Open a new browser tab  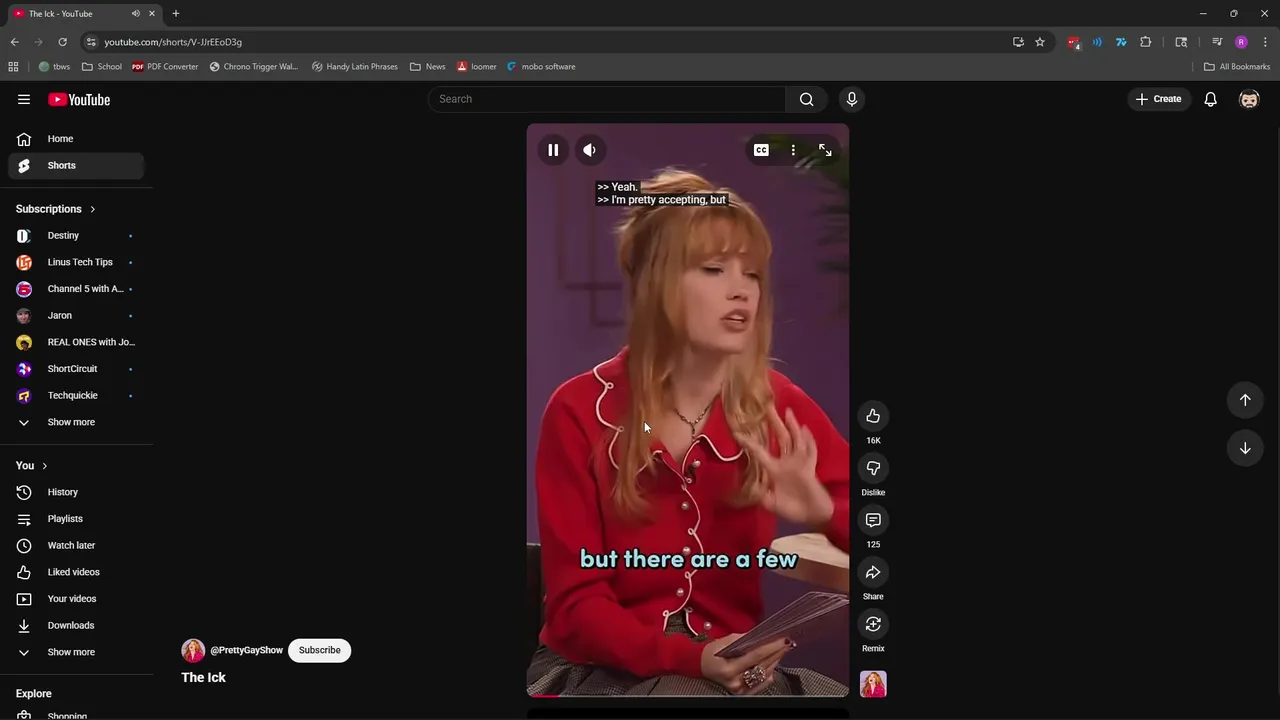tap(175, 13)
